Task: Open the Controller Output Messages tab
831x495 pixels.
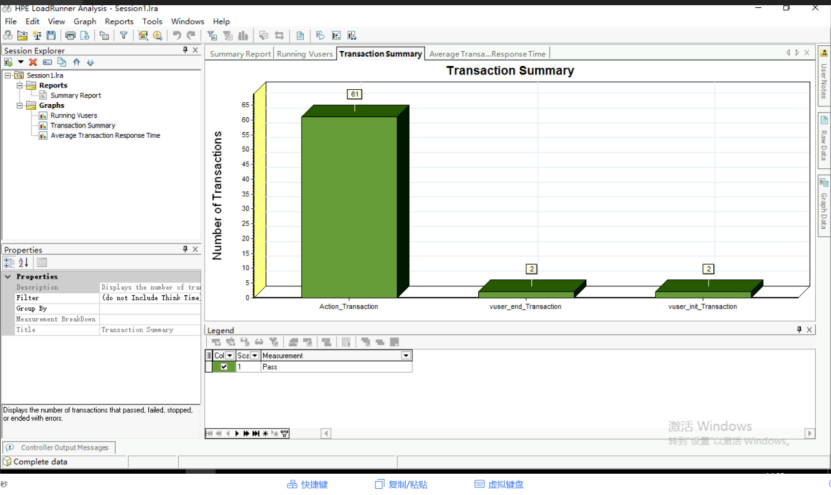Action: click(x=59, y=447)
